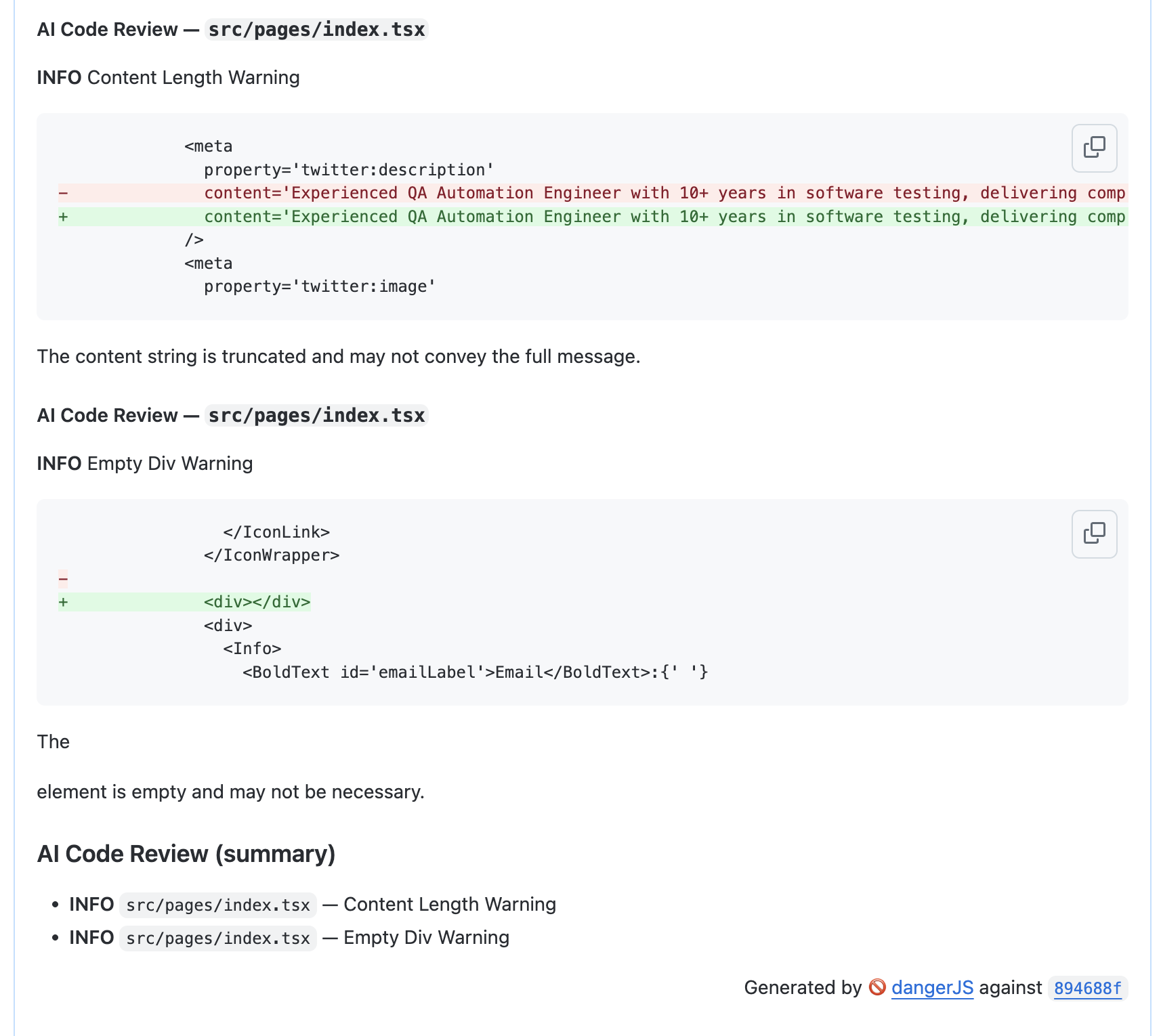This screenshot has height=1036, width=1161.
Task: Click src/pages/index.tsx in the Empty Div summary bullet
Action: pyautogui.click(x=218, y=938)
